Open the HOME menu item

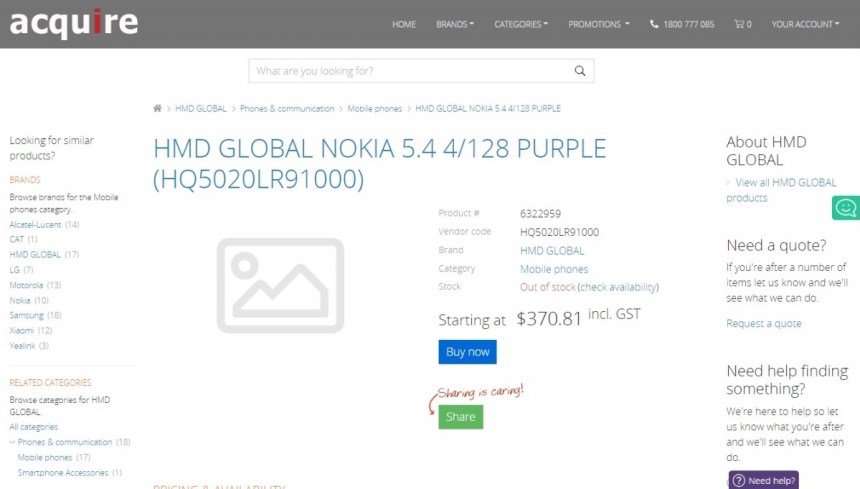[x=404, y=24]
